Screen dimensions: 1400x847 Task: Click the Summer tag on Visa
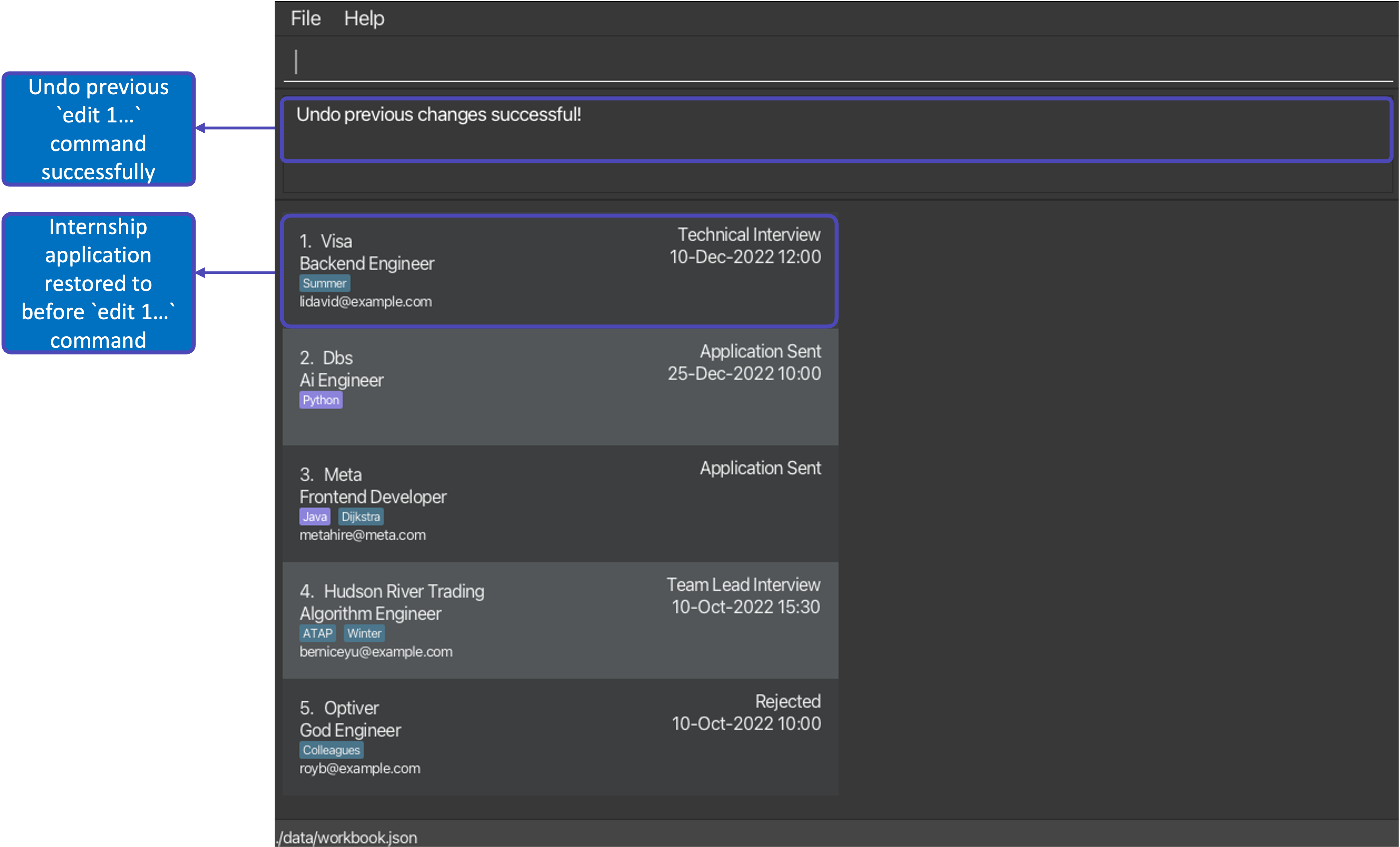pos(325,283)
